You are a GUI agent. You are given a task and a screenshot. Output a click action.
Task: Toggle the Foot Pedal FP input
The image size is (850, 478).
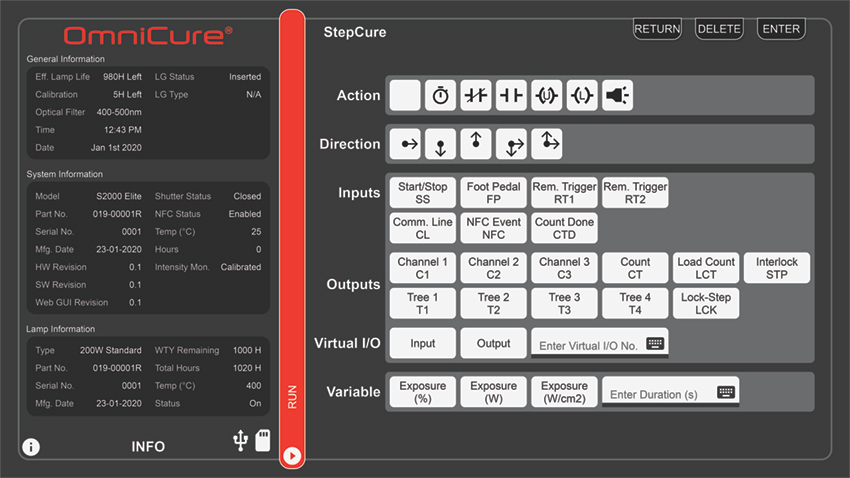tap(493, 193)
